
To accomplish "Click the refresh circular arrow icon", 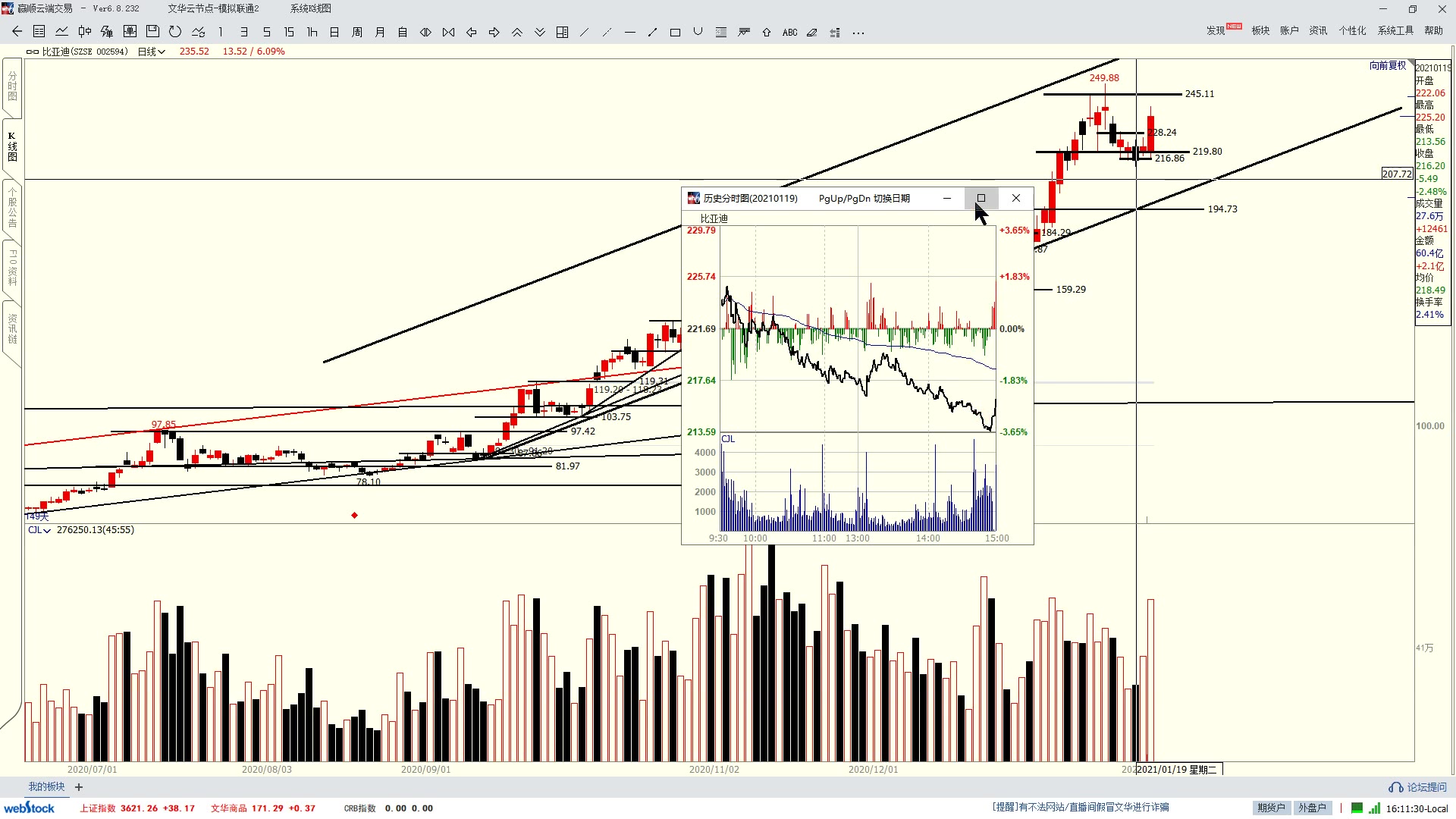I will (175, 32).
